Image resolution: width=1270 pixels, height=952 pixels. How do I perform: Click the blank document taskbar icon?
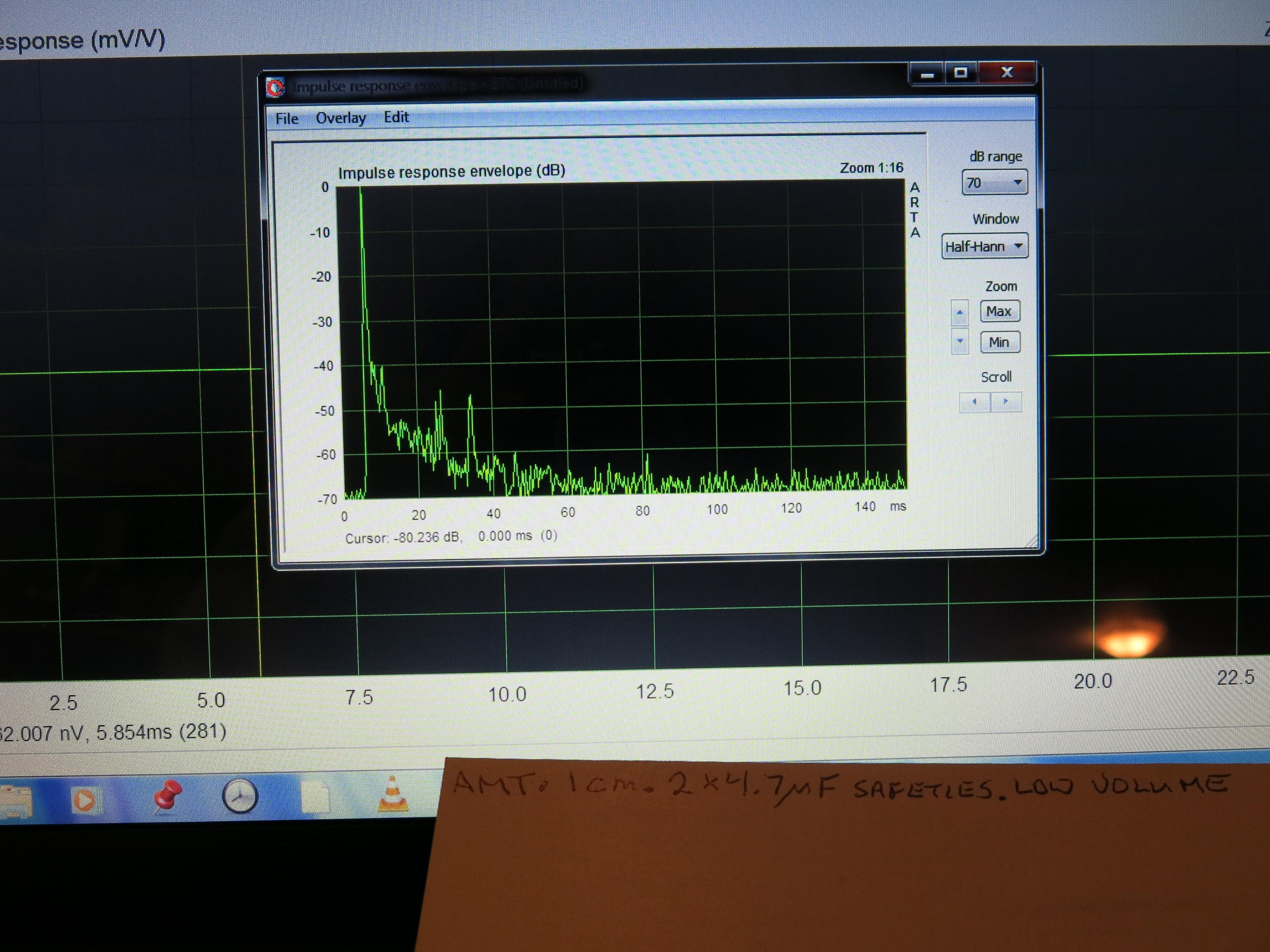(x=315, y=797)
